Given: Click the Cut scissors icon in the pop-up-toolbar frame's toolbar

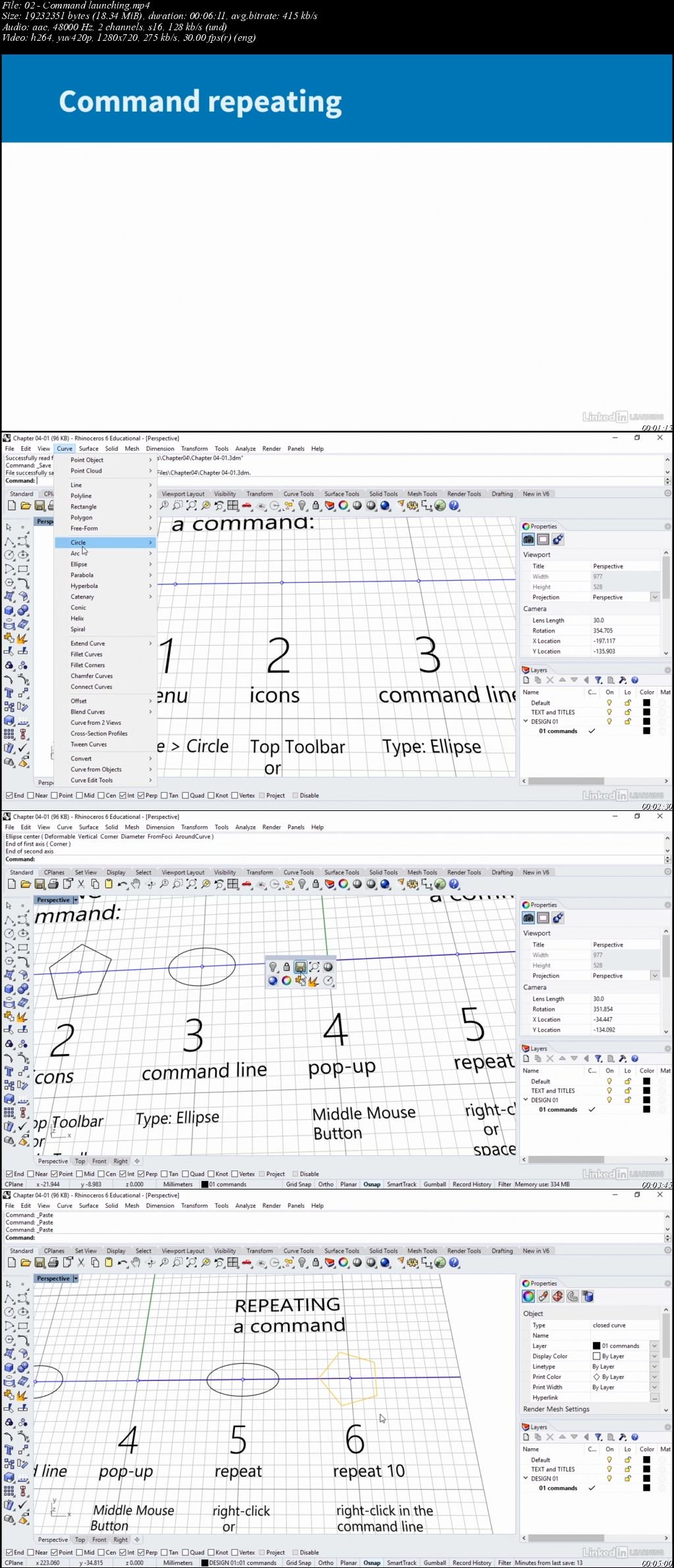Looking at the screenshot, I should click(81, 884).
